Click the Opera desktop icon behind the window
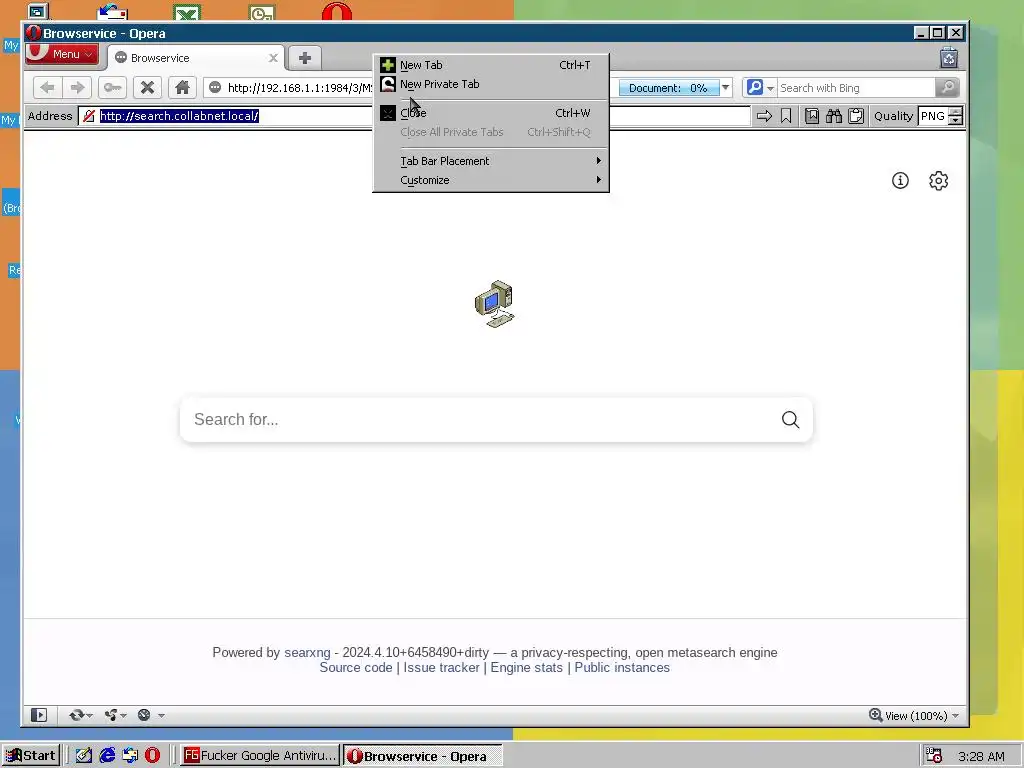Viewport: 1024px width, 768px height. pos(337,11)
